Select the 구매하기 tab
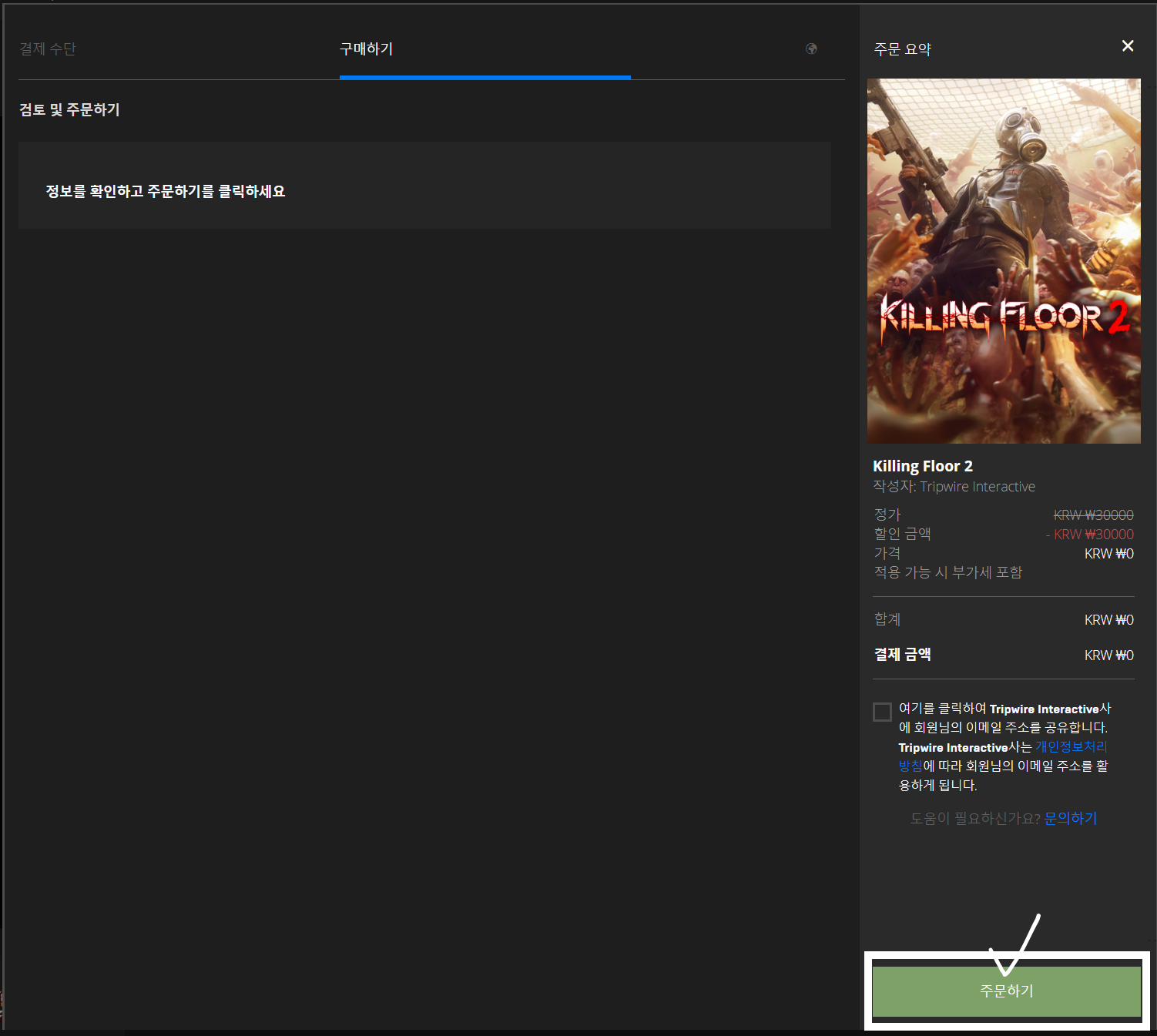Screen dimensions: 1157x1036 367,49
